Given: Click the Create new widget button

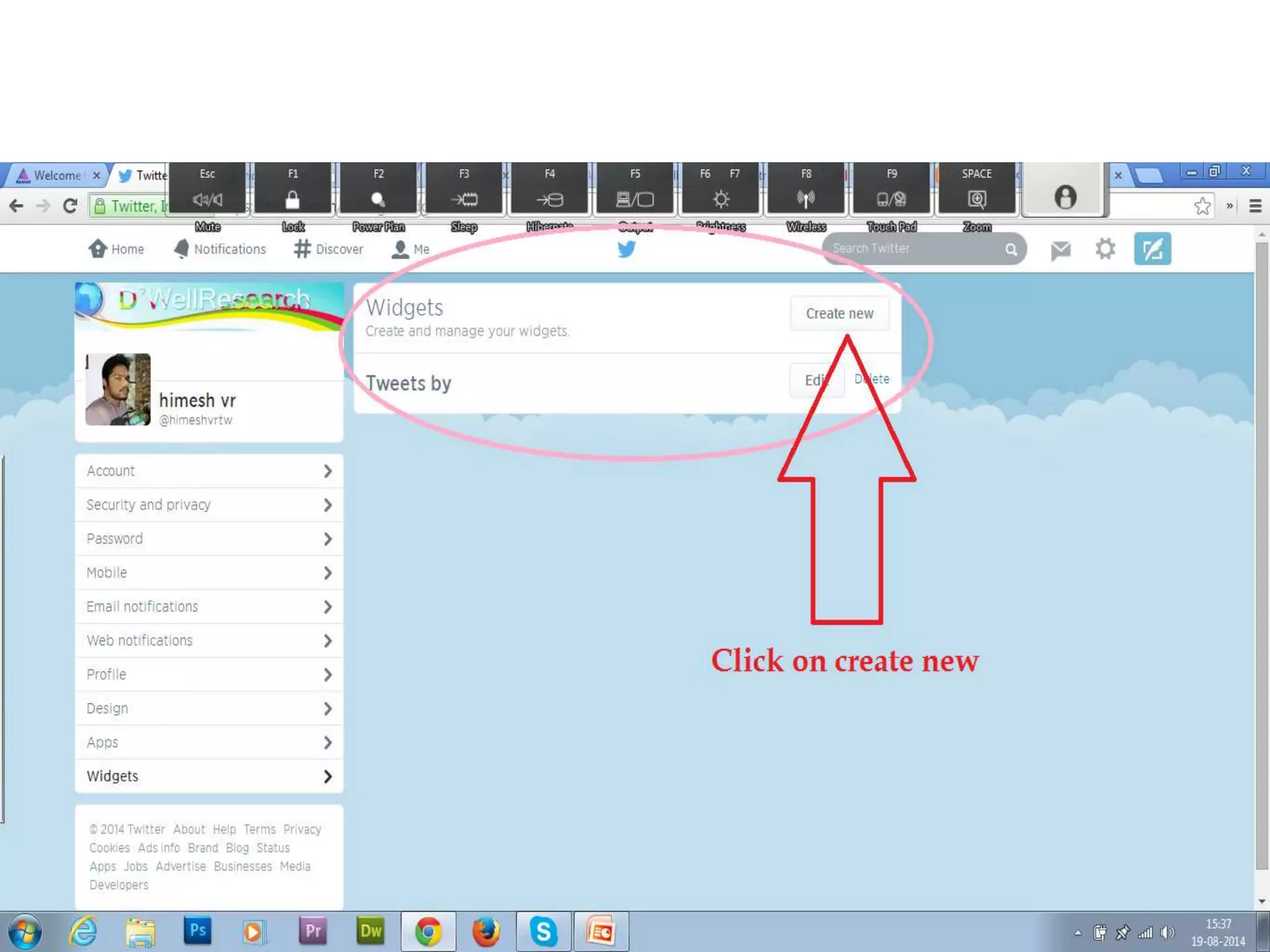Looking at the screenshot, I should pyautogui.click(x=839, y=314).
